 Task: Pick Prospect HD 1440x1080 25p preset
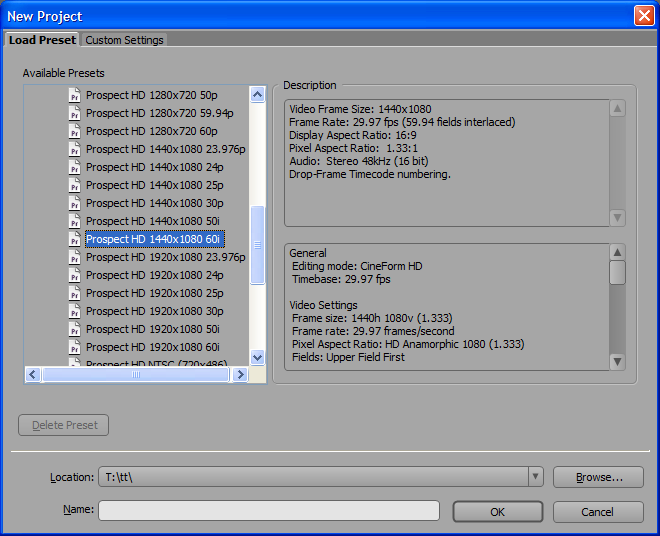coord(154,185)
